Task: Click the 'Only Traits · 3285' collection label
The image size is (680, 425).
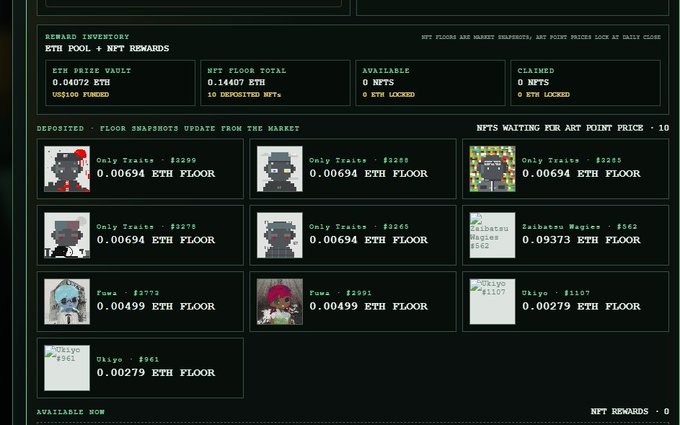Action: click(x=572, y=160)
